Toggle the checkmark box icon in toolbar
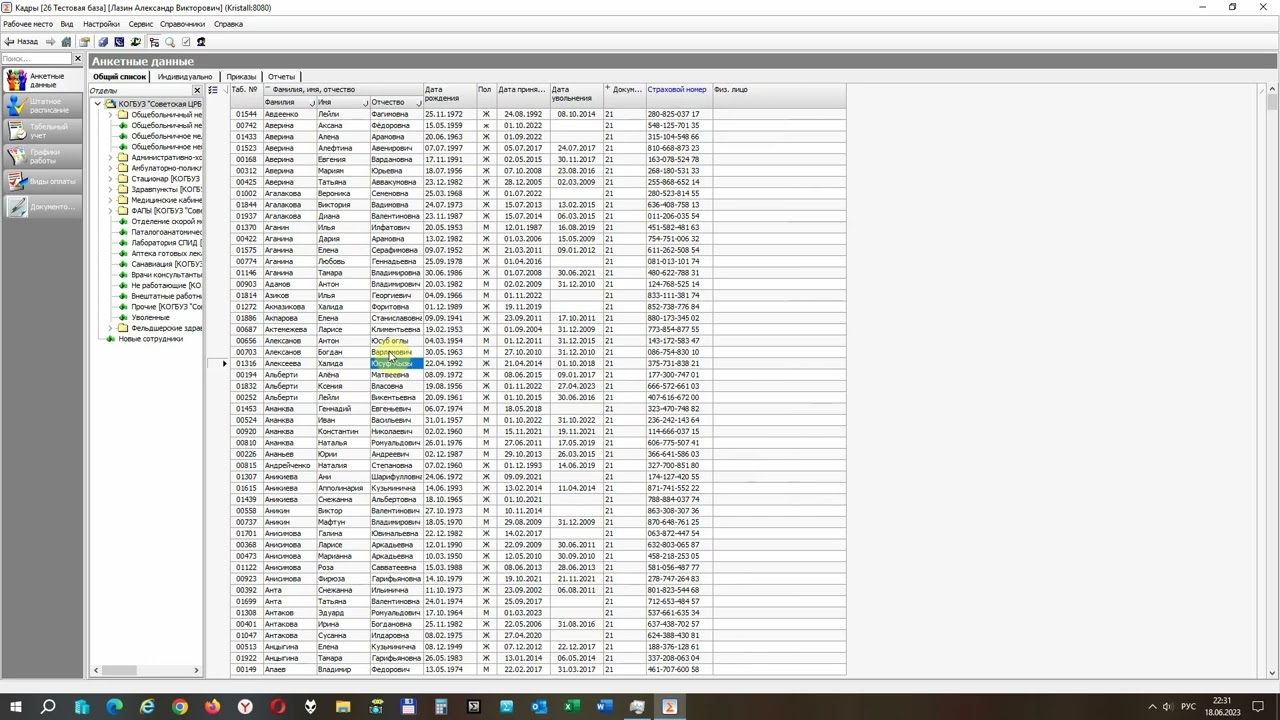This screenshot has width=1280, height=720. 186,42
